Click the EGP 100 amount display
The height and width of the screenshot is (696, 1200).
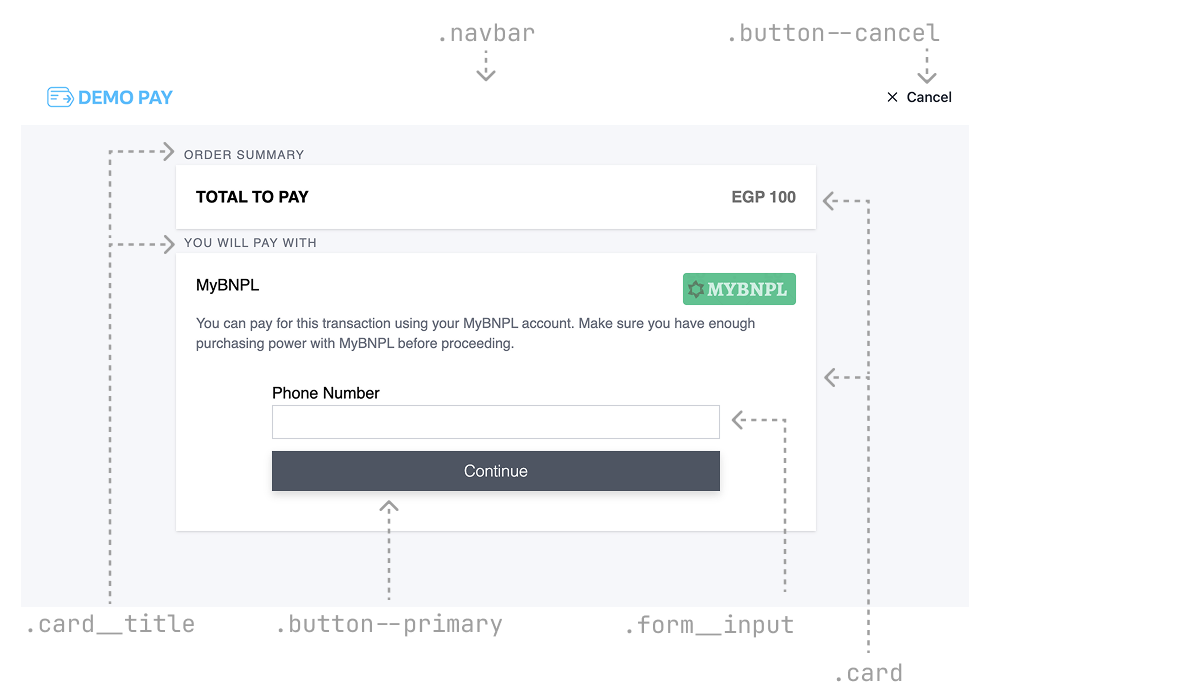(763, 197)
